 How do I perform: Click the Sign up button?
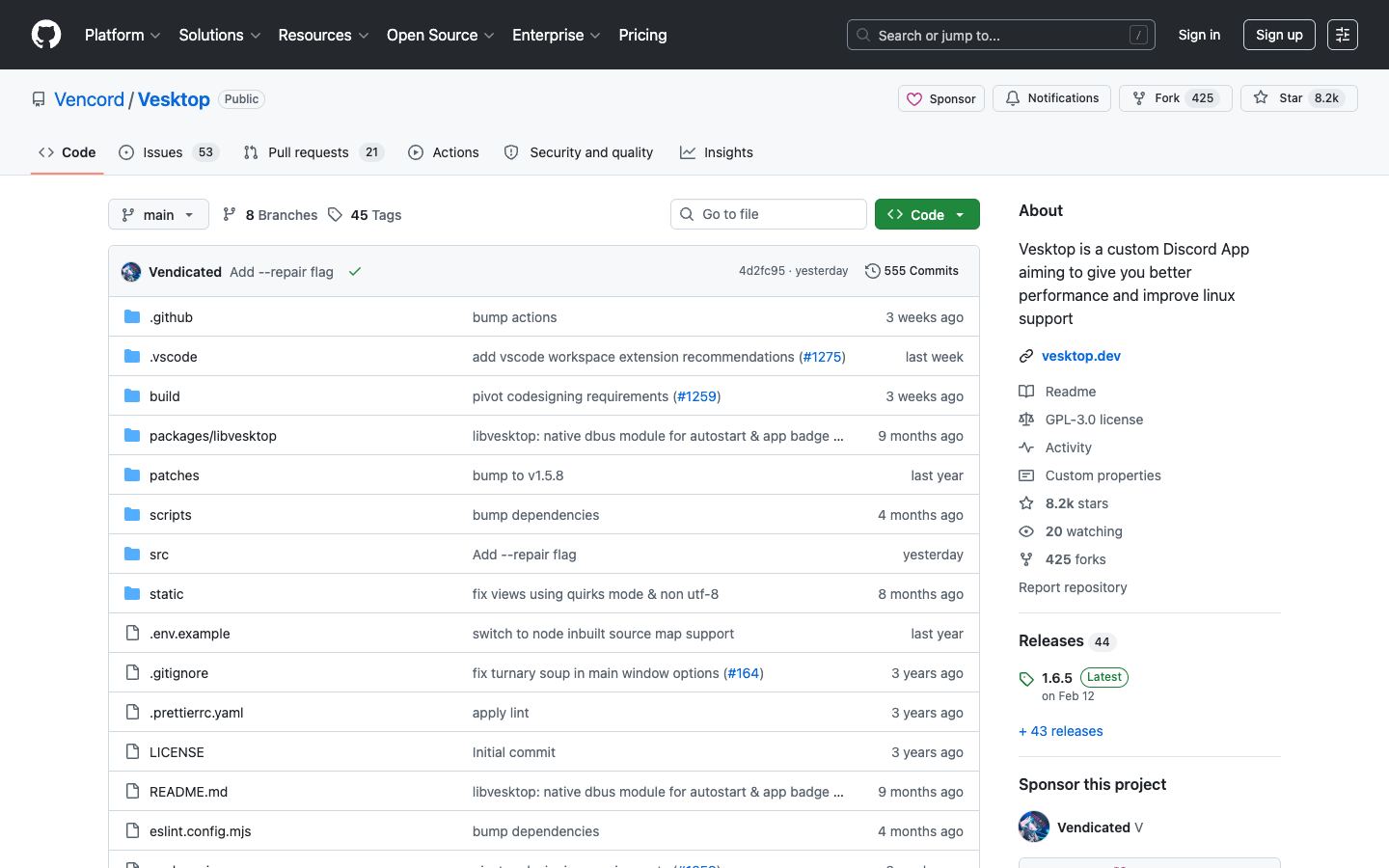[x=1279, y=35]
